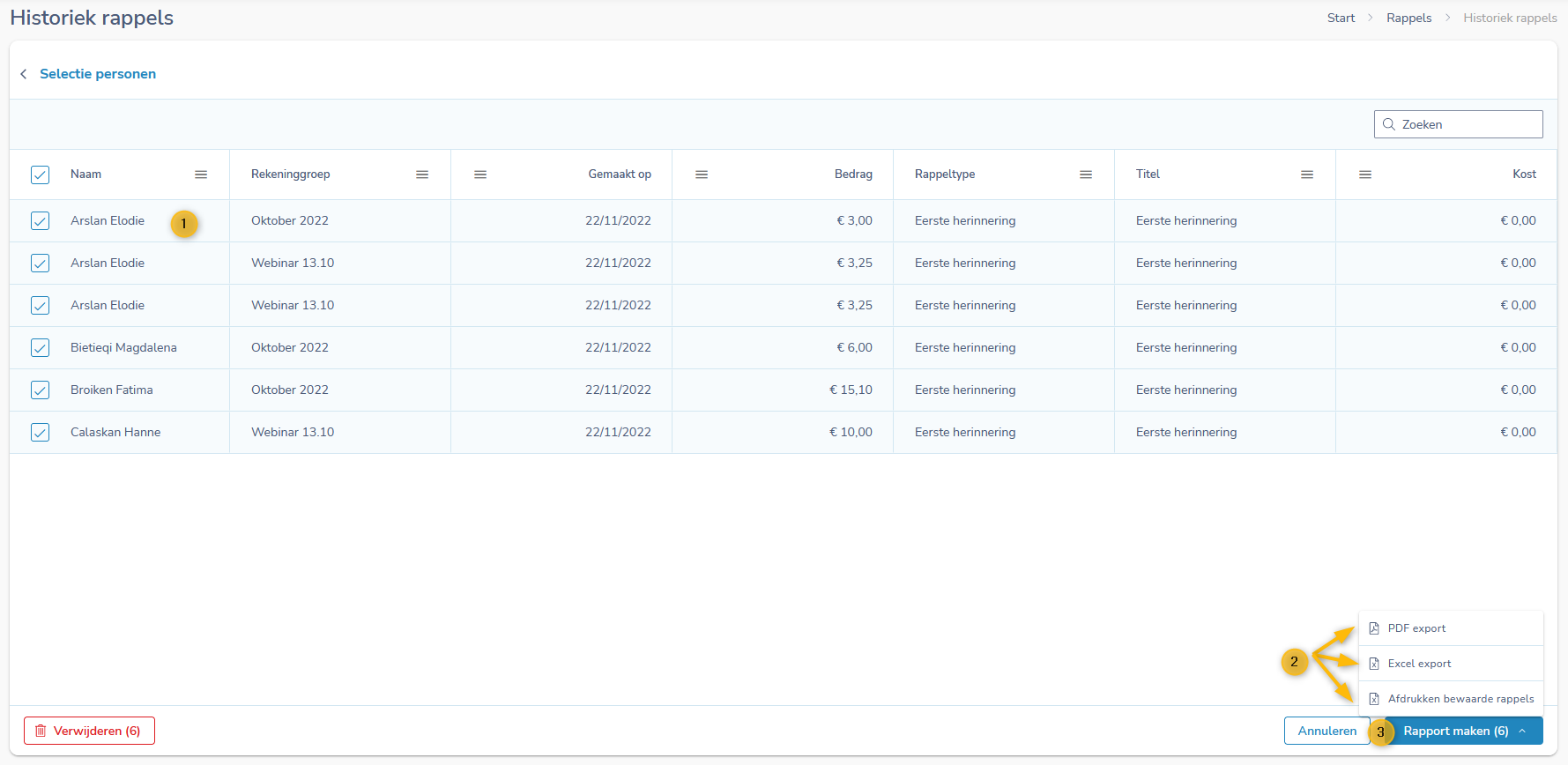Select Afdrukken bewaarde rappels option
The width and height of the screenshot is (1568, 765).
pos(1460,699)
